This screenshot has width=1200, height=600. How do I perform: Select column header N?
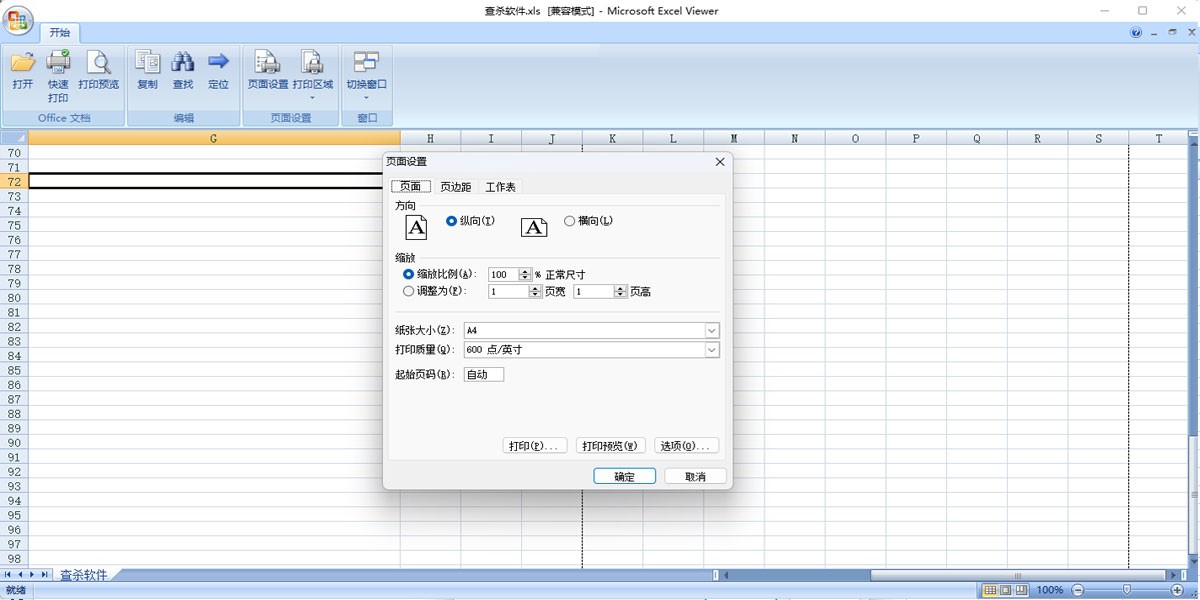coord(795,138)
